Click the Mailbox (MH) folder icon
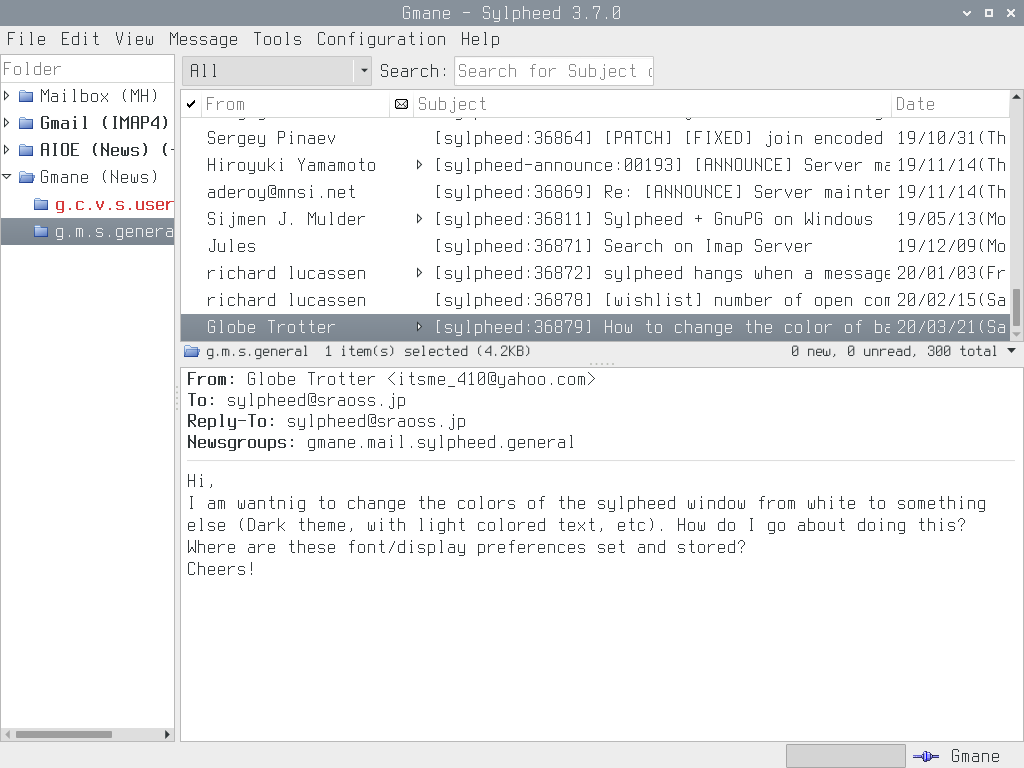Viewport: 1024px width, 768px height. [26, 96]
